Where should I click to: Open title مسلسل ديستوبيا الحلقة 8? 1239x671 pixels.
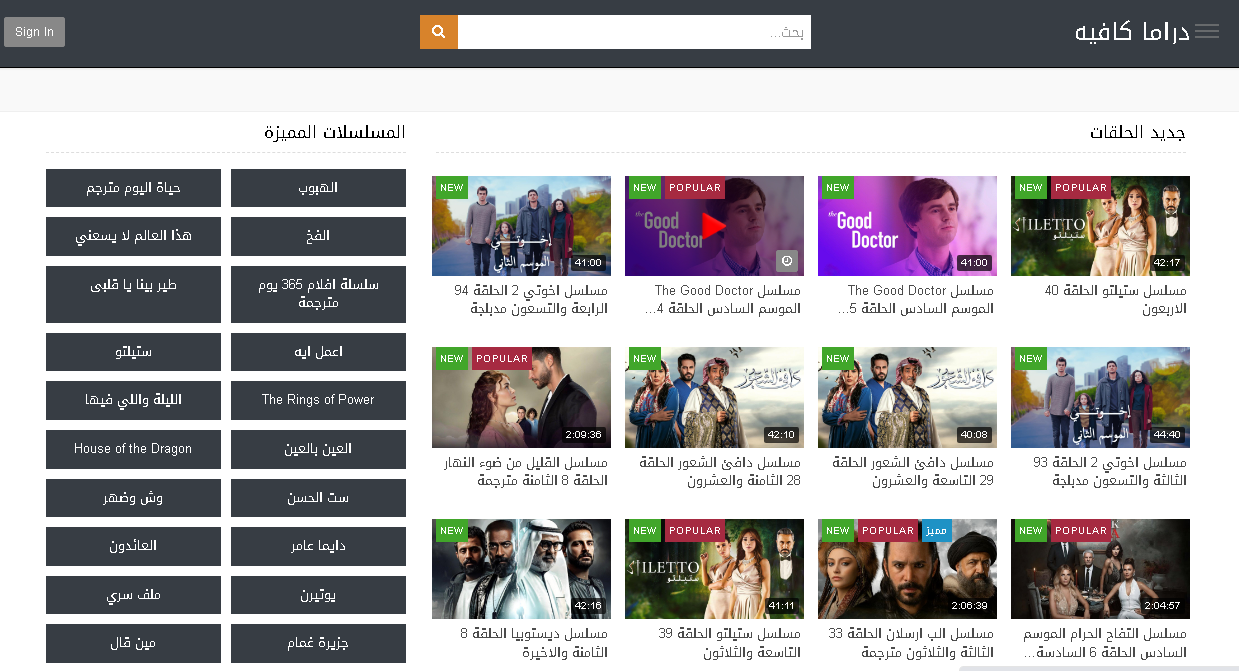click(534, 643)
